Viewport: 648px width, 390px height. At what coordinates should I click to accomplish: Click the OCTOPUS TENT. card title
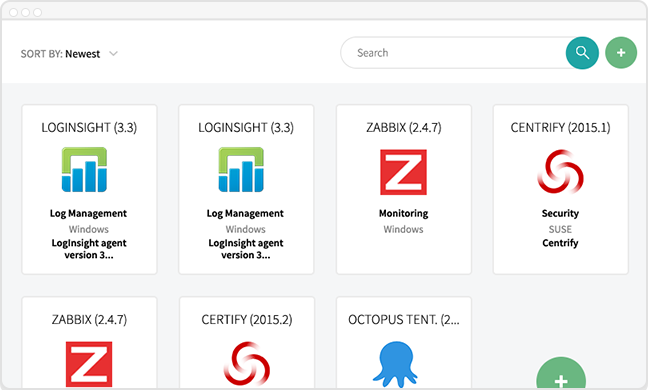point(404,320)
